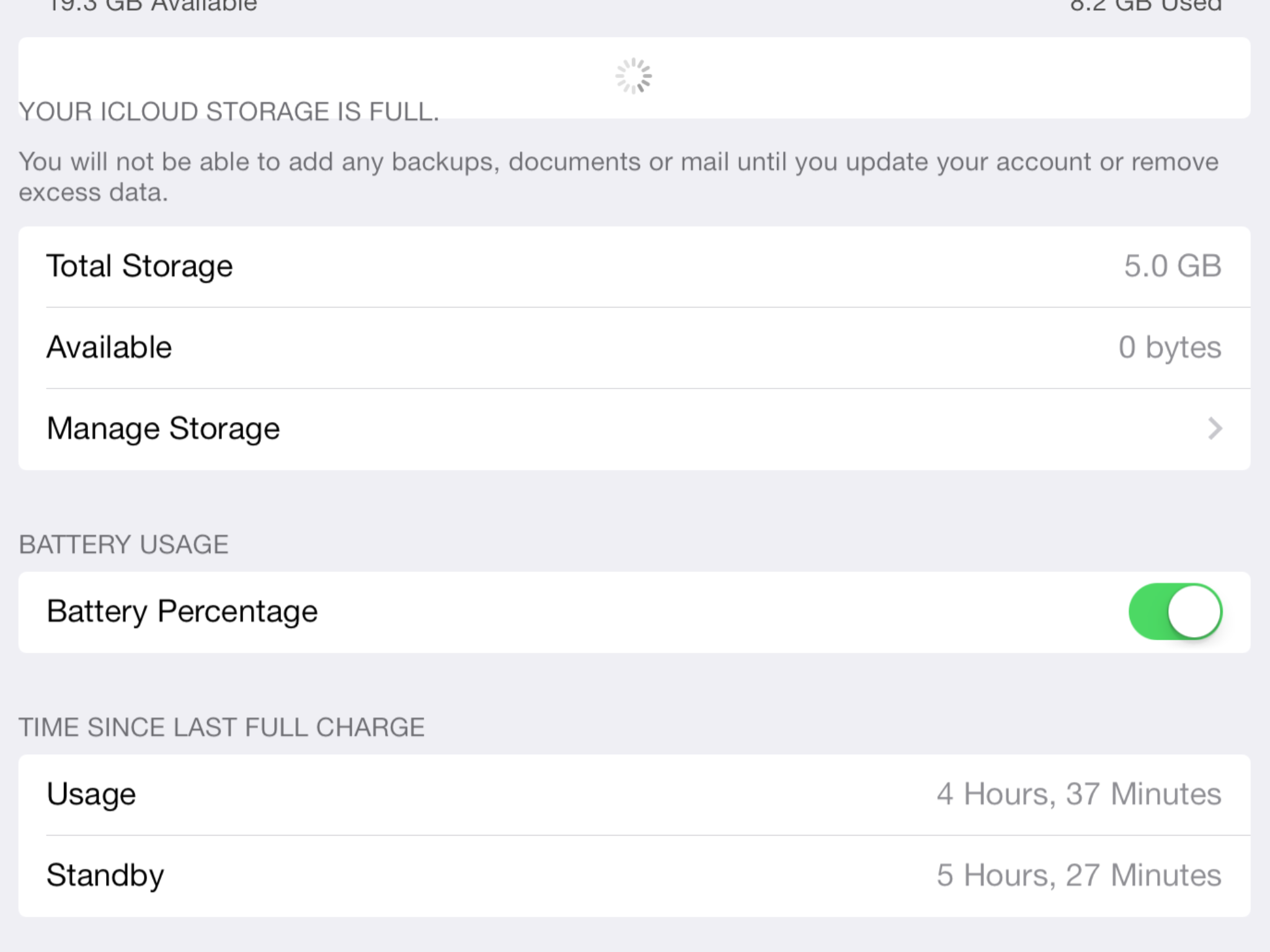Toggle the Battery Percentage switch
The height and width of the screenshot is (952, 1270).
click(x=1175, y=612)
